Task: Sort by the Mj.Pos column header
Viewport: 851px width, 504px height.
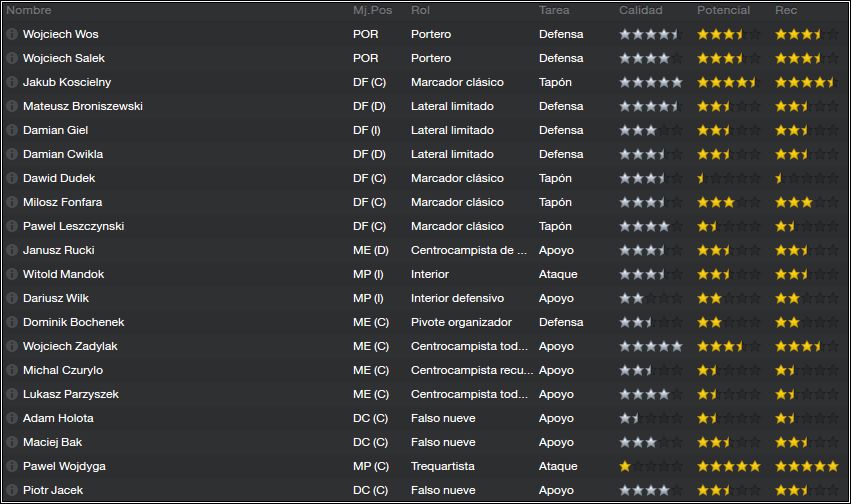Action: (x=372, y=10)
